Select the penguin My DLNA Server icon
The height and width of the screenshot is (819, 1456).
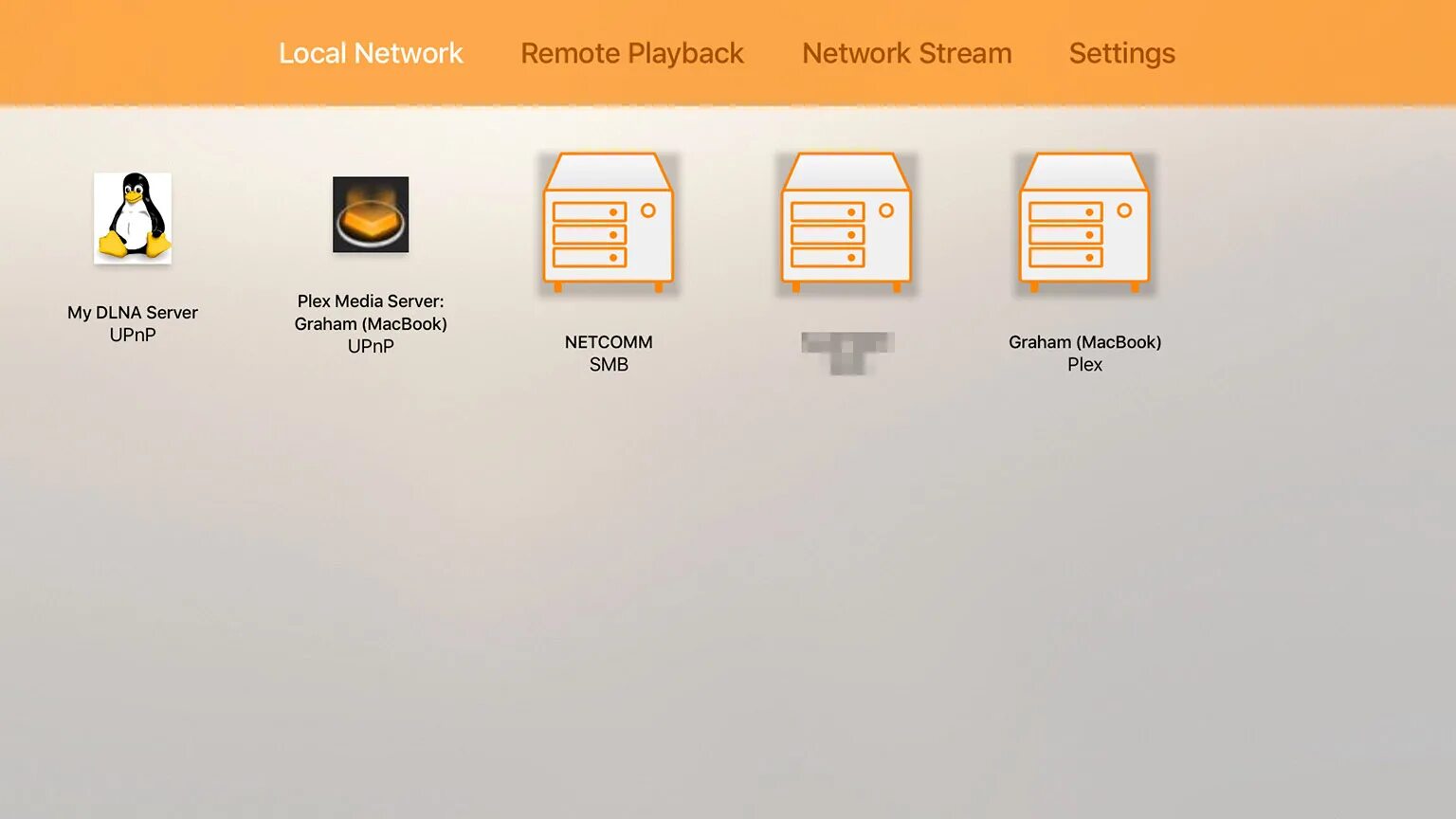[133, 218]
